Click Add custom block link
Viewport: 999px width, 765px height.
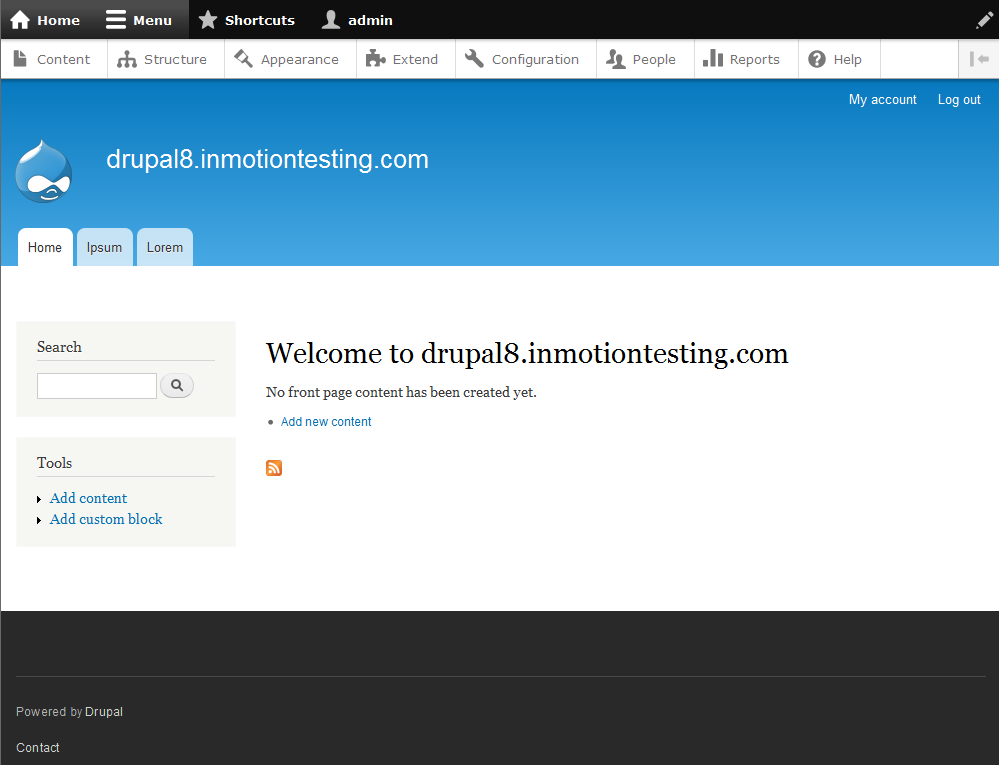point(106,519)
